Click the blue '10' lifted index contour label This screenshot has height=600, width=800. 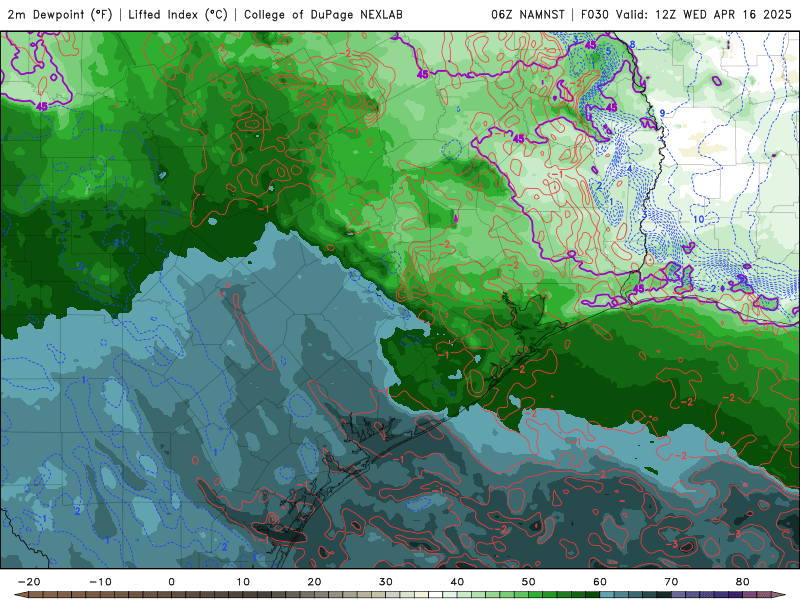698,219
